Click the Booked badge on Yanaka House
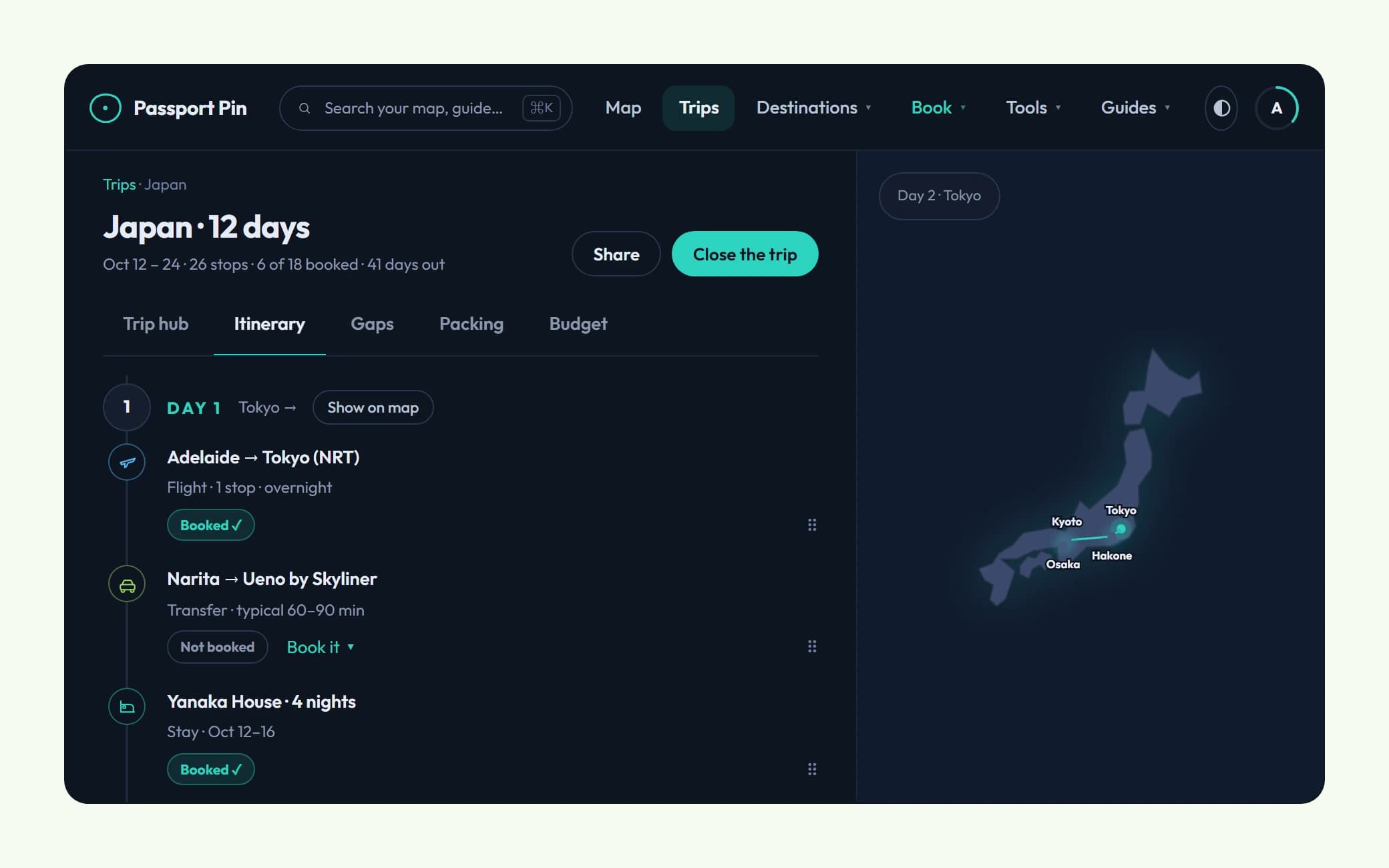 pyautogui.click(x=211, y=769)
